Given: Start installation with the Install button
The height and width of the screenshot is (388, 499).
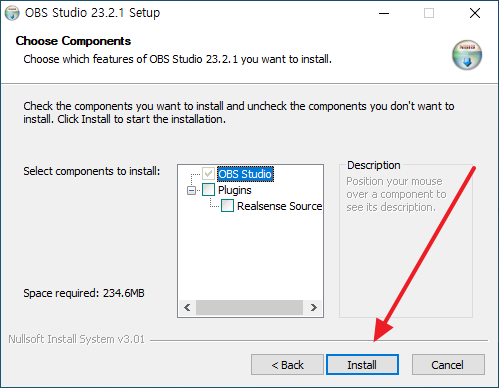Looking at the screenshot, I should pyautogui.click(x=362, y=365).
